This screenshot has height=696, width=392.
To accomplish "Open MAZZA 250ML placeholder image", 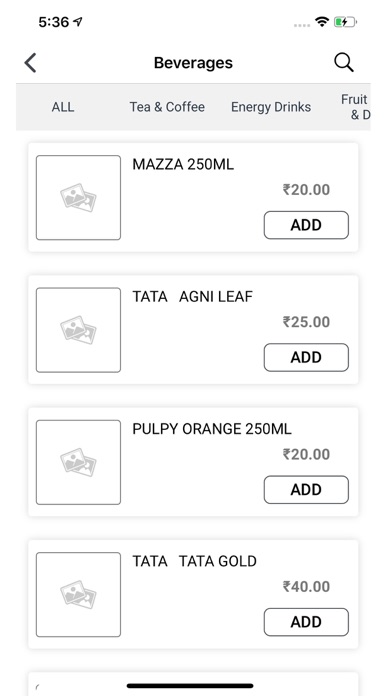I will click(x=78, y=198).
